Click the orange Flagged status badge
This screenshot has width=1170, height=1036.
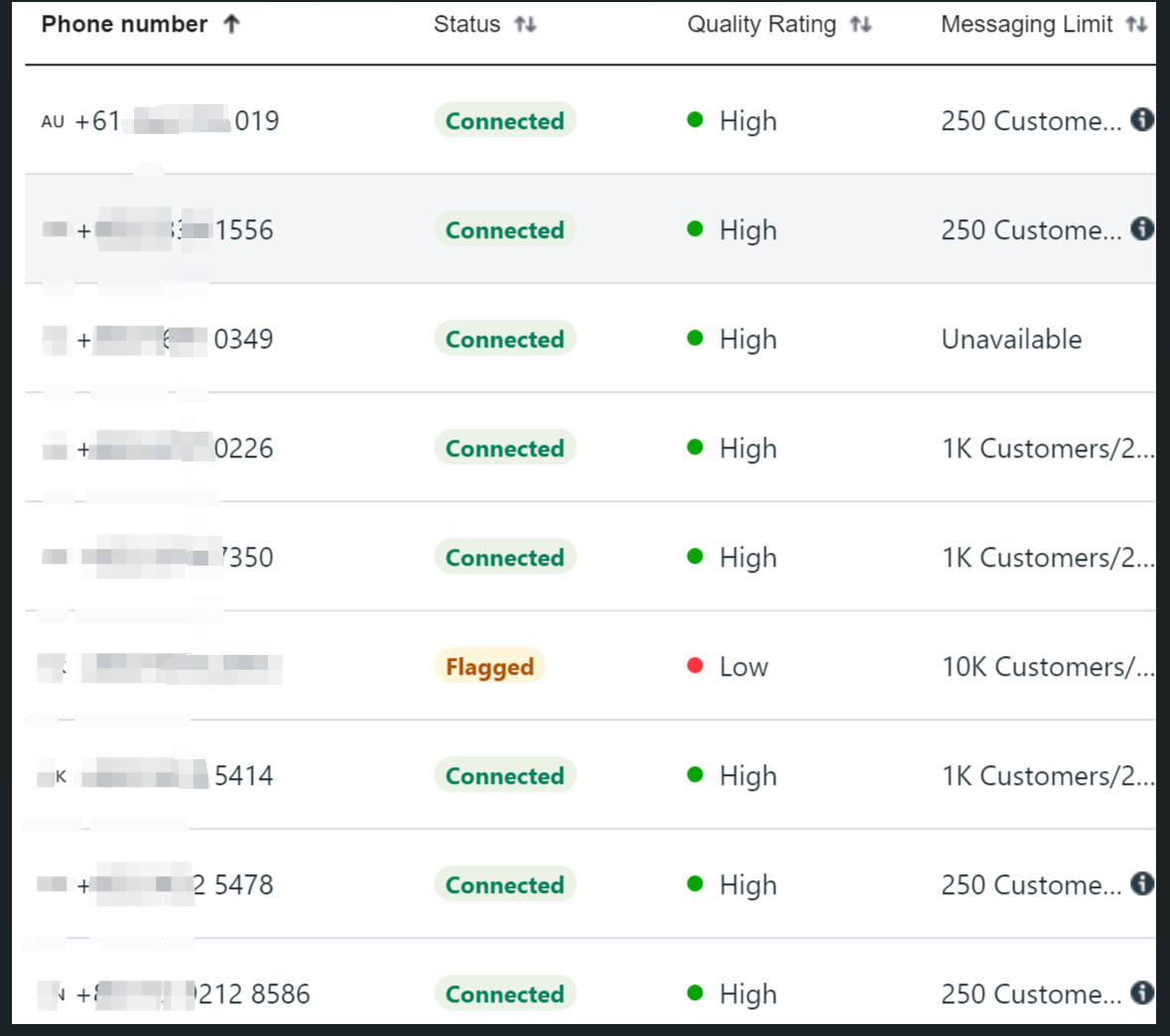click(489, 667)
